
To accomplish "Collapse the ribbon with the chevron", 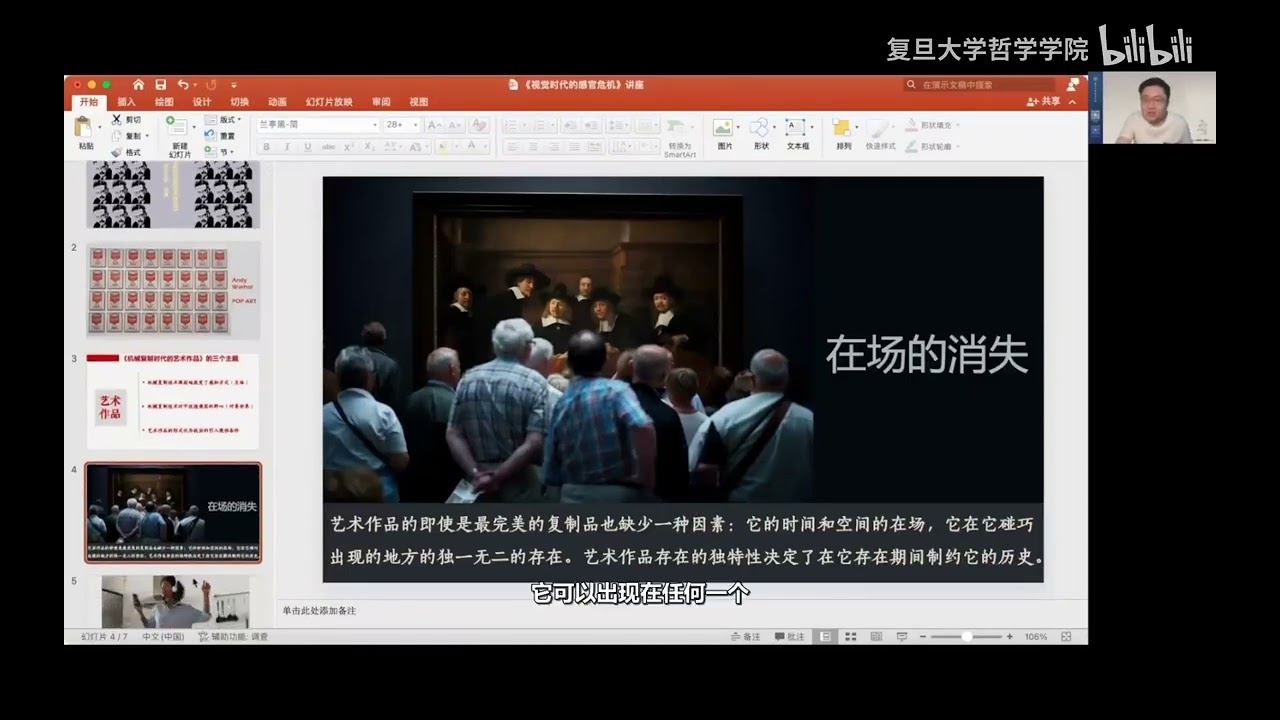I will click(x=1073, y=102).
